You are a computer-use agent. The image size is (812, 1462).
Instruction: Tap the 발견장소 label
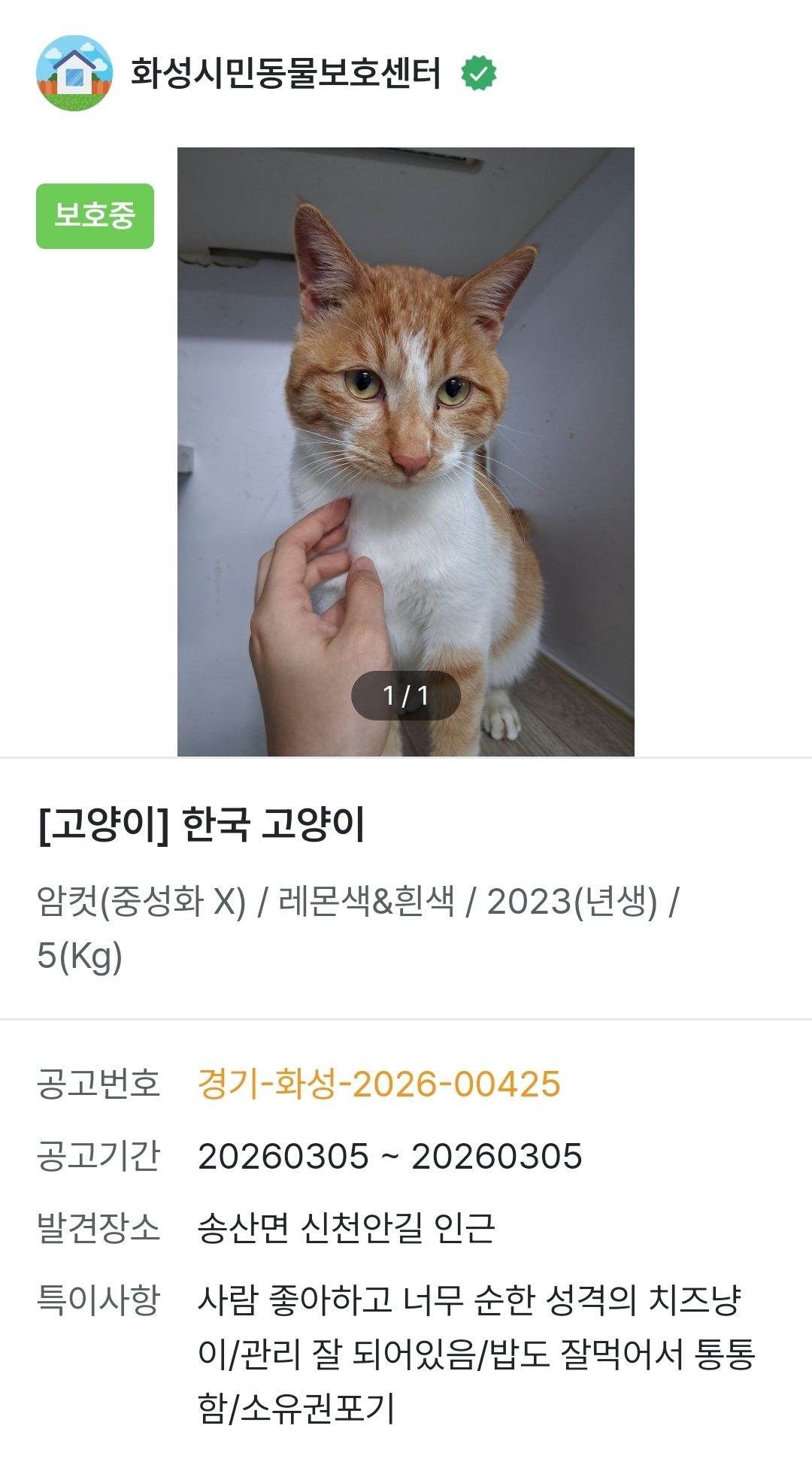pyautogui.click(x=98, y=1229)
